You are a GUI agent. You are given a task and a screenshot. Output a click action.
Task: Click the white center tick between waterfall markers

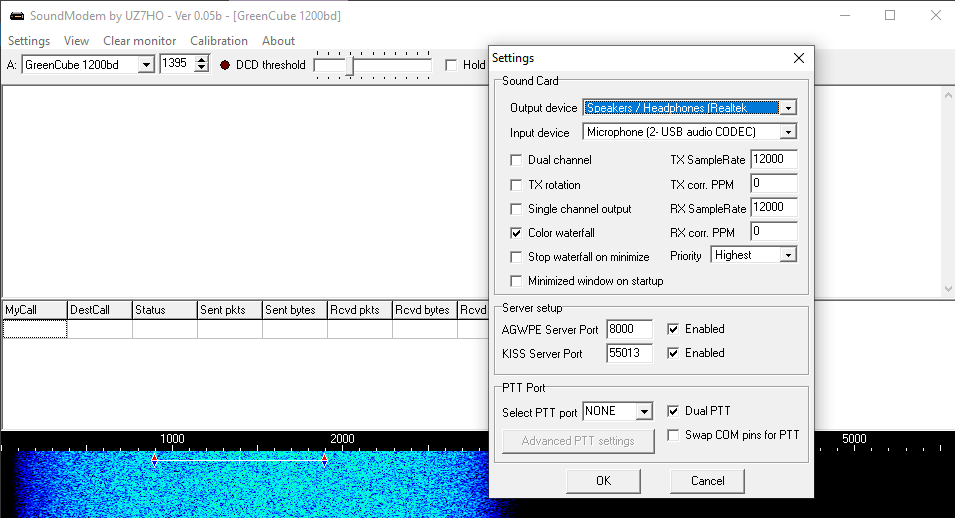click(x=240, y=461)
